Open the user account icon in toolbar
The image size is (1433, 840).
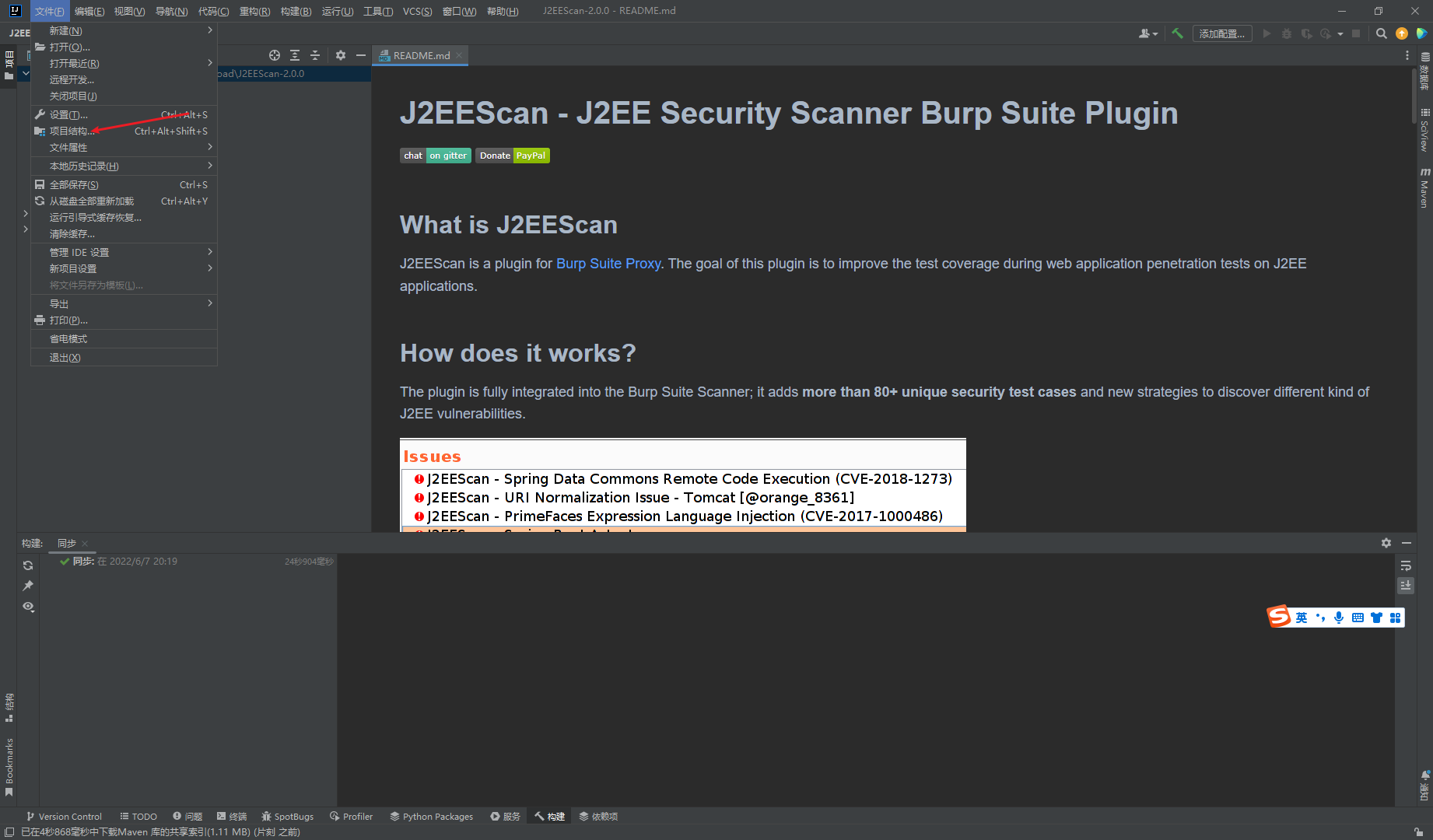[1148, 33]
